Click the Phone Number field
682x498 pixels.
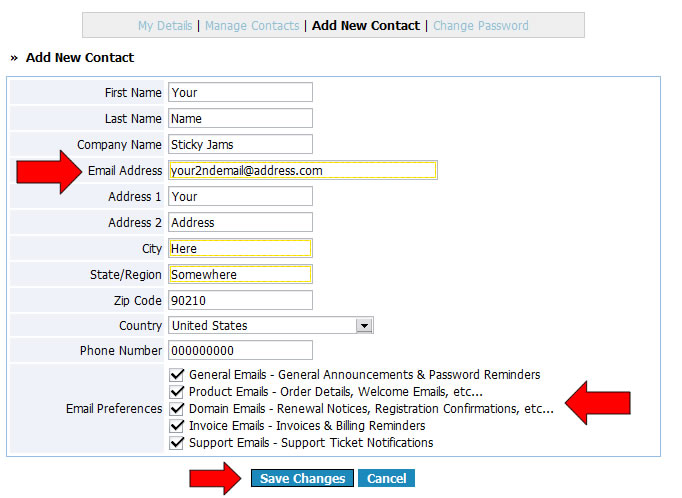(240, 351)
